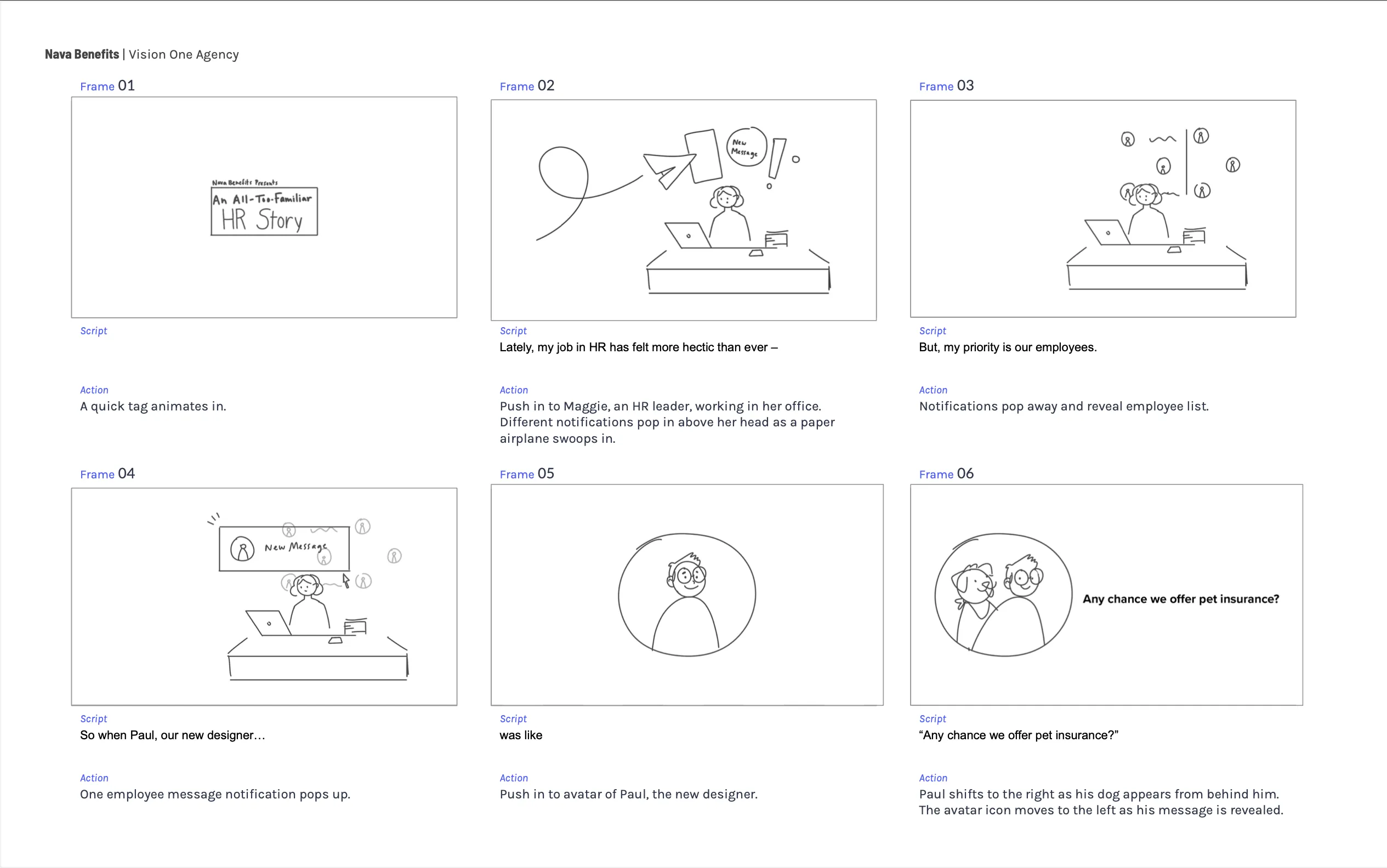Click the Frame 06 heading
The width and height of the screenshot is (1387, 868).
pyautogui.click(x=946, y=474)
